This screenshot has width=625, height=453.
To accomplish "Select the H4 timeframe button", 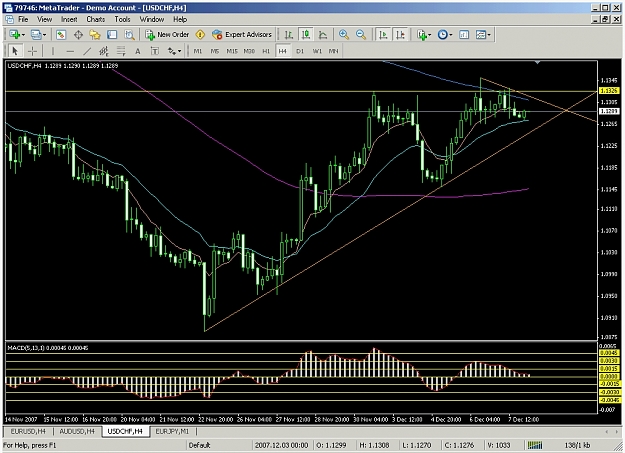I will (x=283, y=51).
